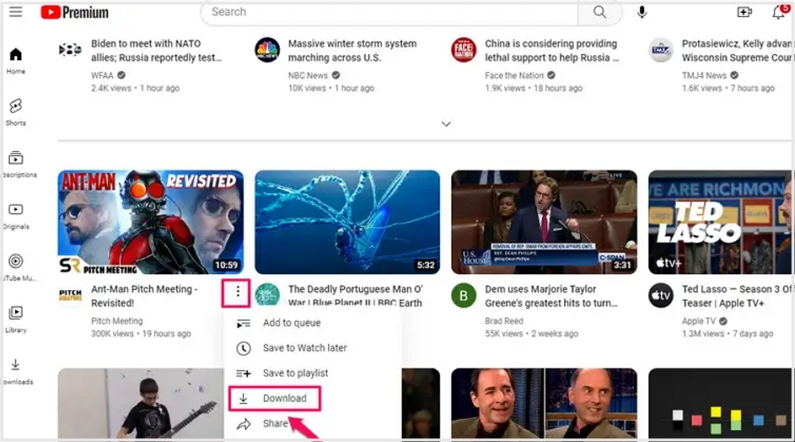Image resolution: width=795 pixels, height=442 pixels.
Task: Open the colored squares video thumbnail
Action: point(721,403)
